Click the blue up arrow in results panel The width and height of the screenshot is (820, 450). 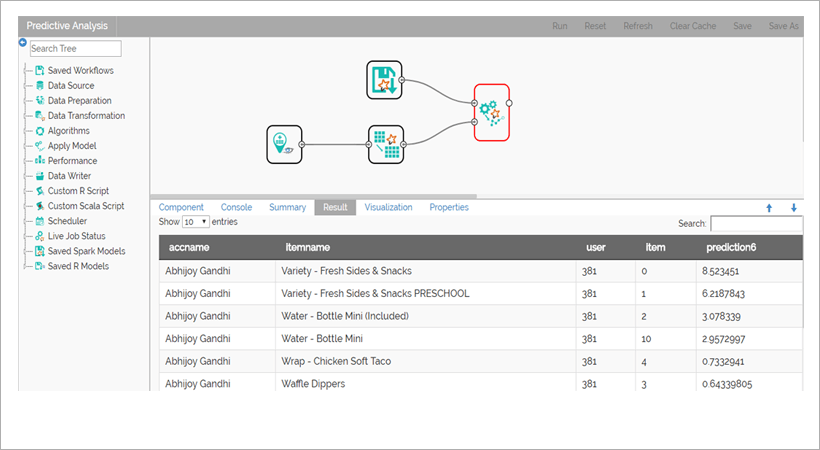click(769, 208)
